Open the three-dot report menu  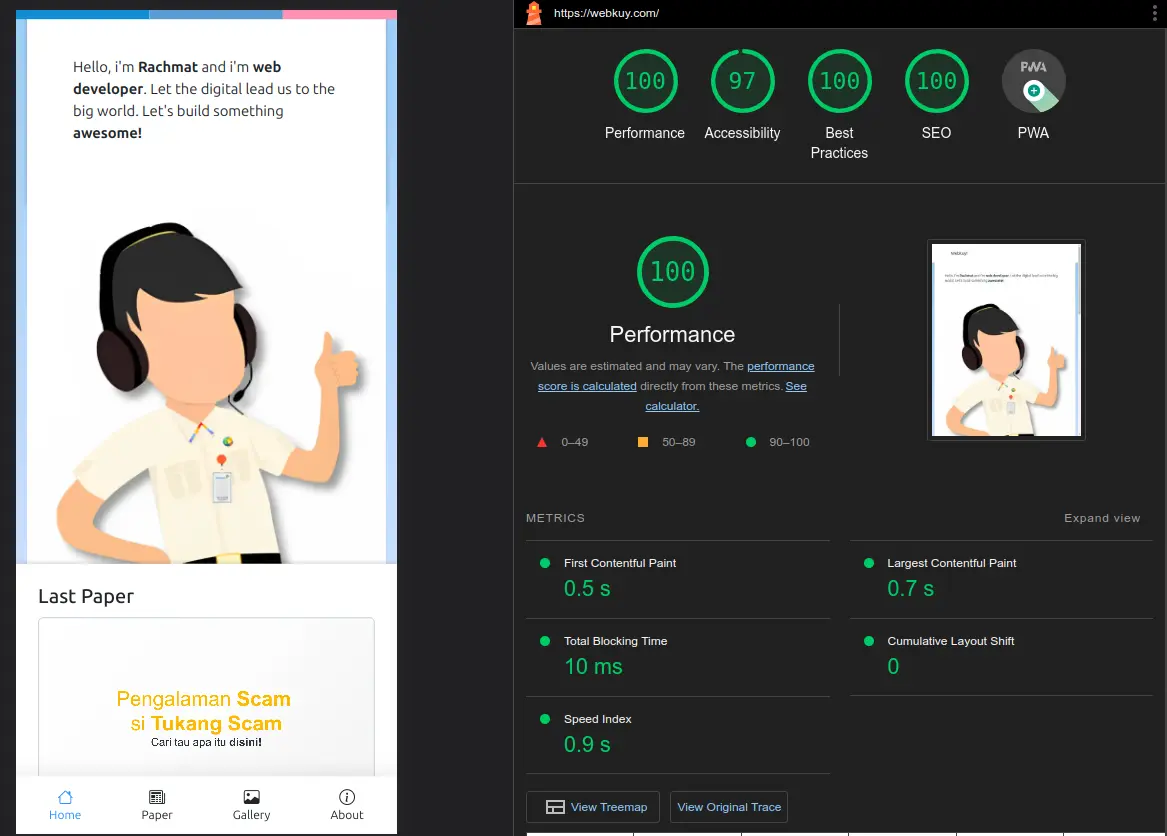pos(1153,13)
